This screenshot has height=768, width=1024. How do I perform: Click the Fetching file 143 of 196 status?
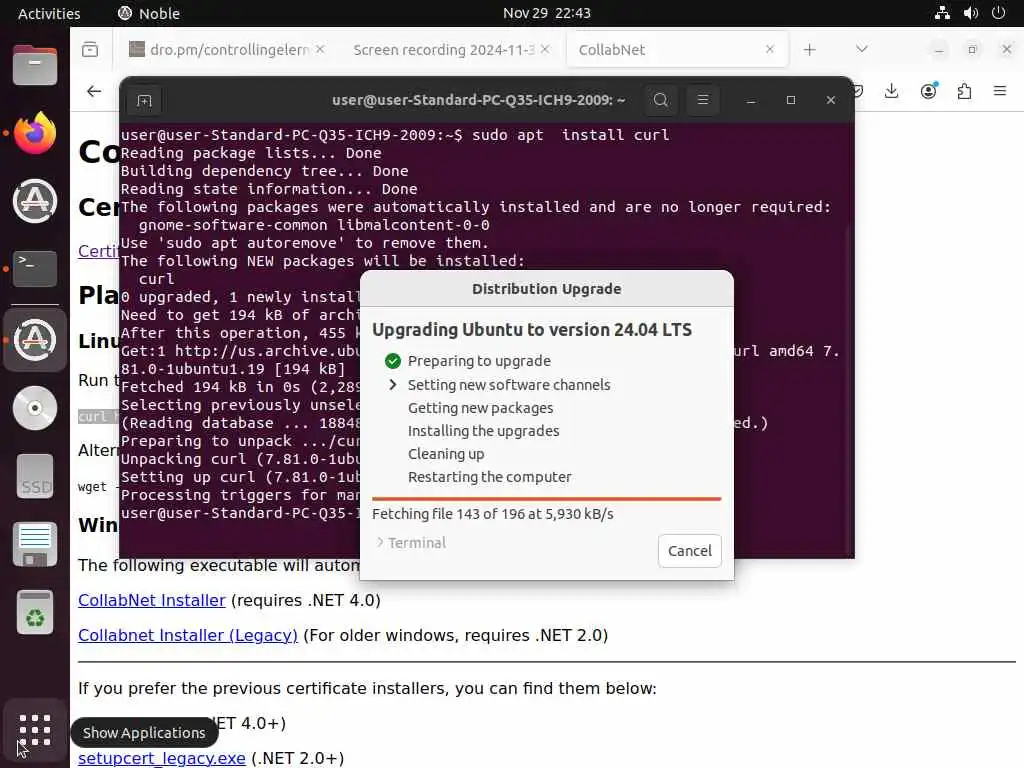pos(492,514)
